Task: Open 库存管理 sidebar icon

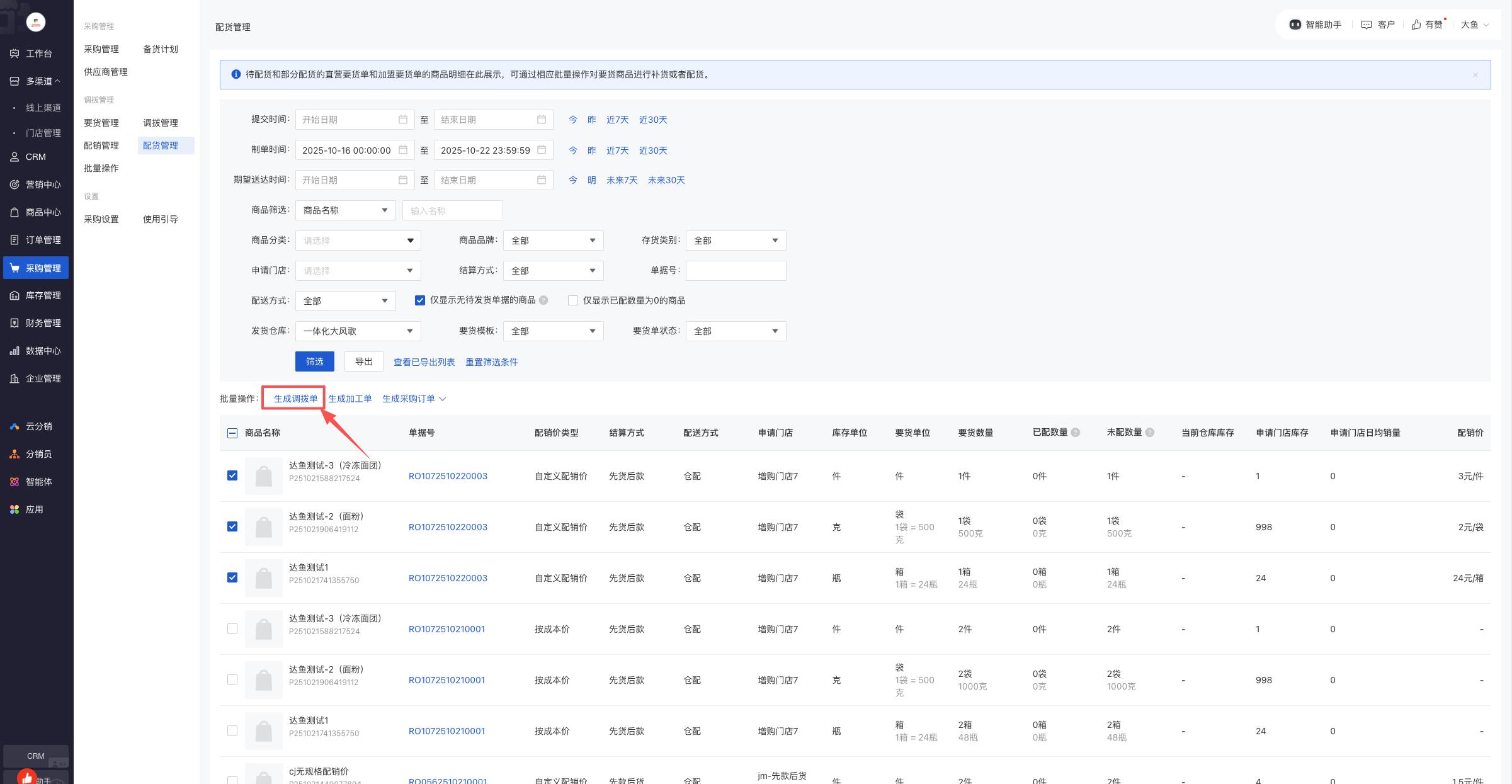Action: (x=14, y=295)
